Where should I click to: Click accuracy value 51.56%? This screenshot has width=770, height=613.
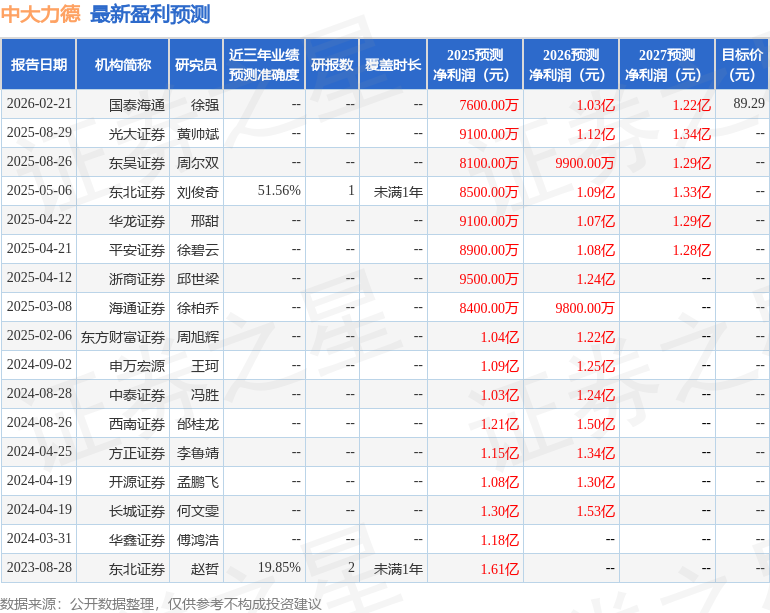pos(279,191)
